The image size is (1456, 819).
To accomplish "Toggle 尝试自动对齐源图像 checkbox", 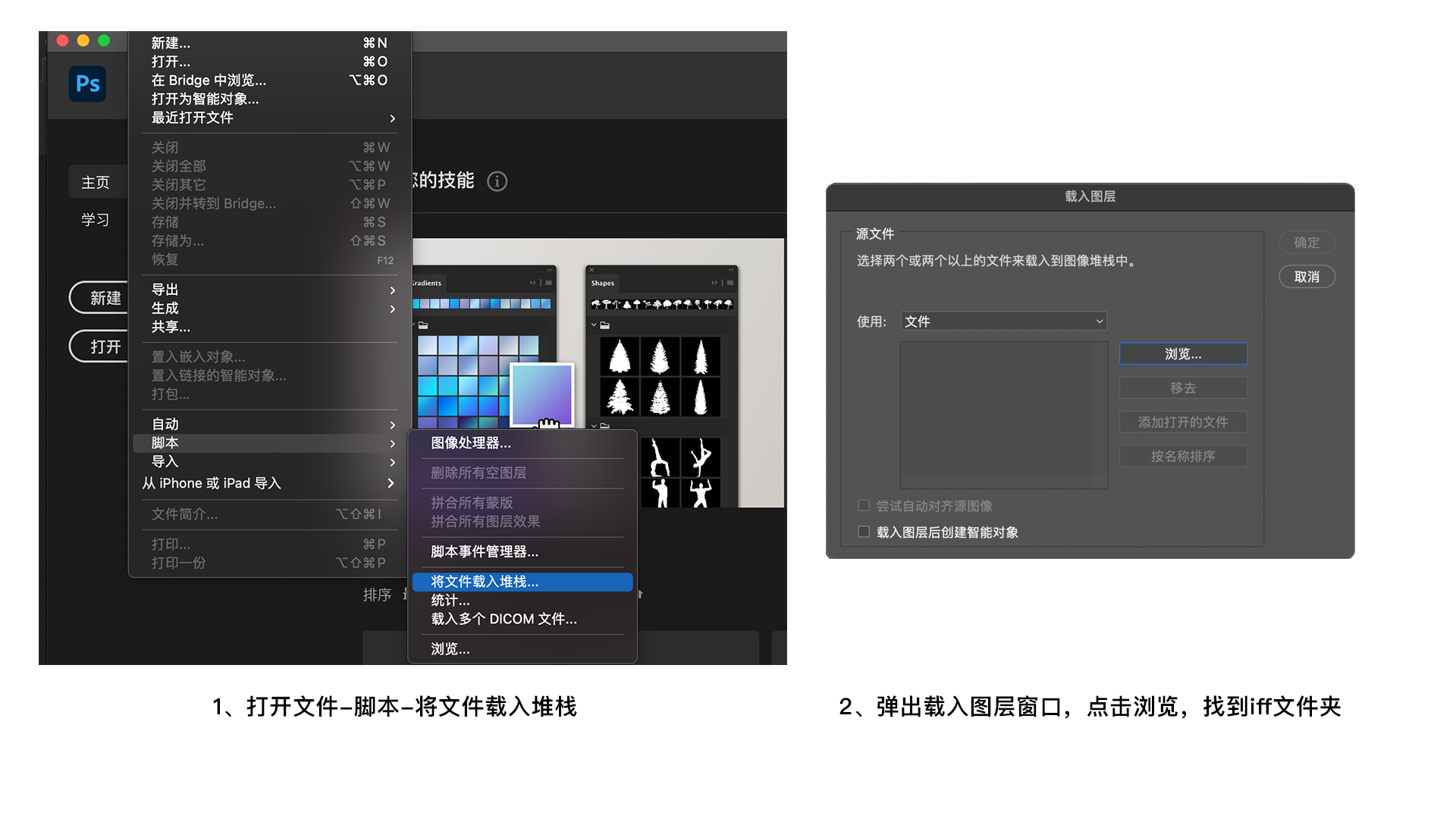I will tap(864, 505).
